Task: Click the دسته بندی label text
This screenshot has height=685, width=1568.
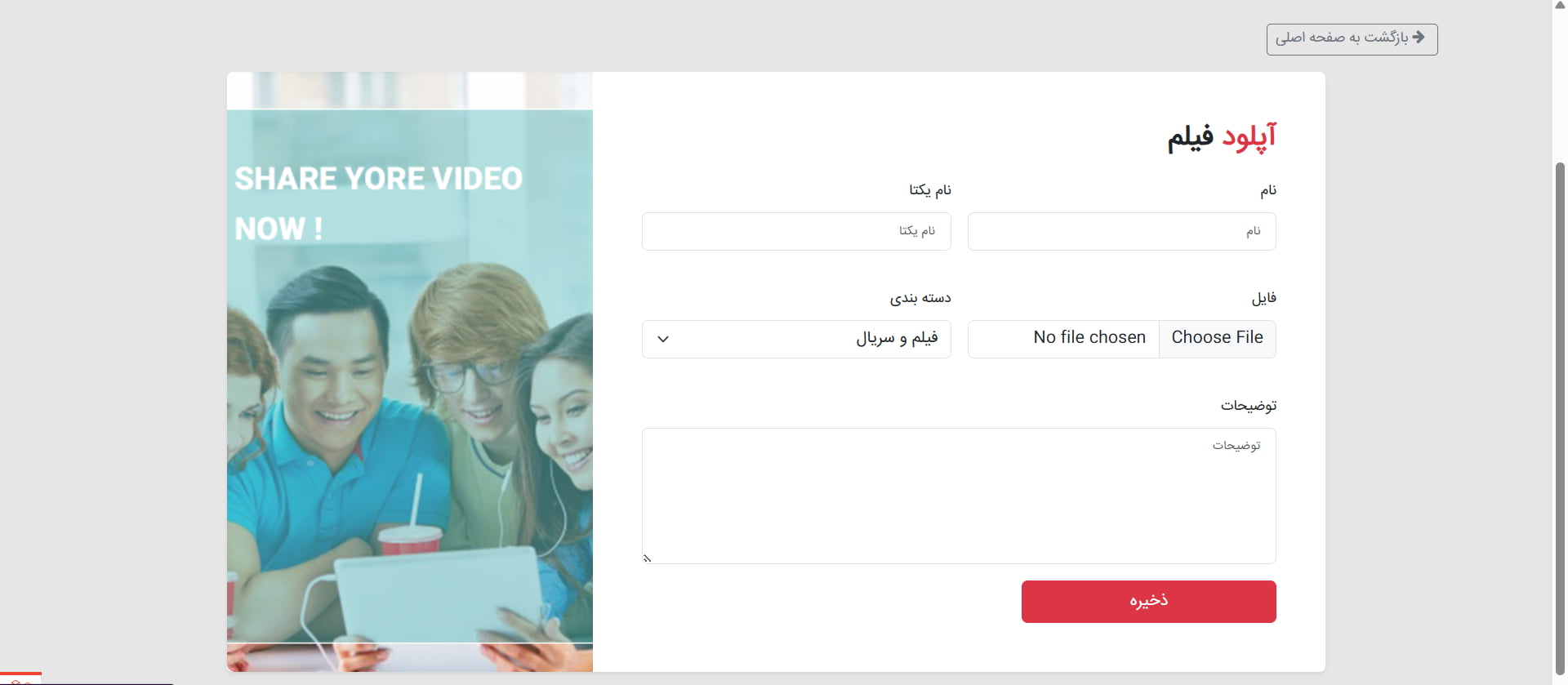Action: (x=920, y=298)
